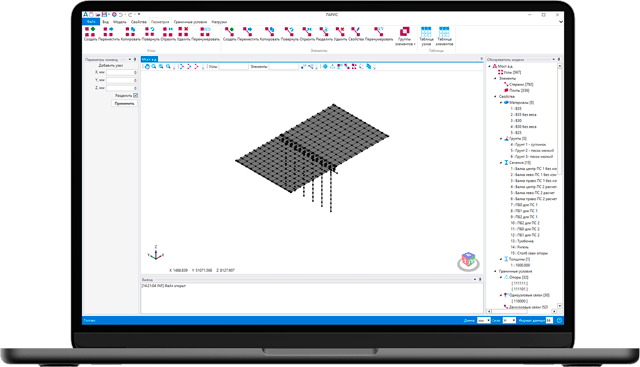This screenshot has width=640, height=367.
Task: Open the Длина units dropdown in status bar
Action: (484, 320)
